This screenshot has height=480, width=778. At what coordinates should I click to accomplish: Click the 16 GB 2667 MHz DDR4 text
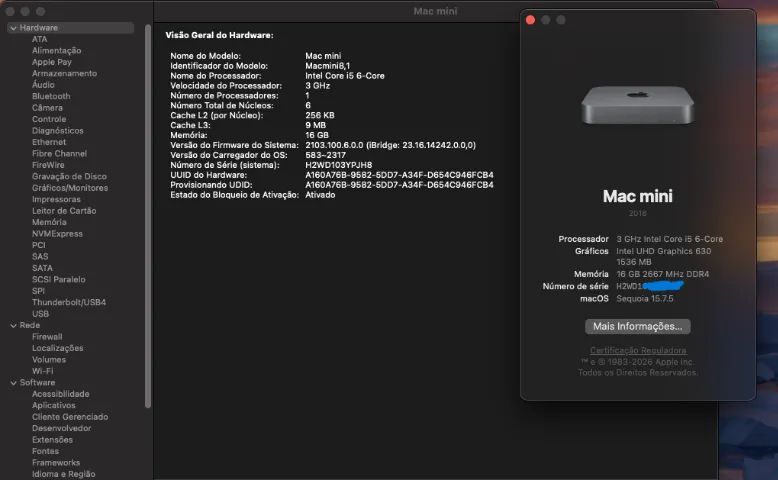point(662,274)
